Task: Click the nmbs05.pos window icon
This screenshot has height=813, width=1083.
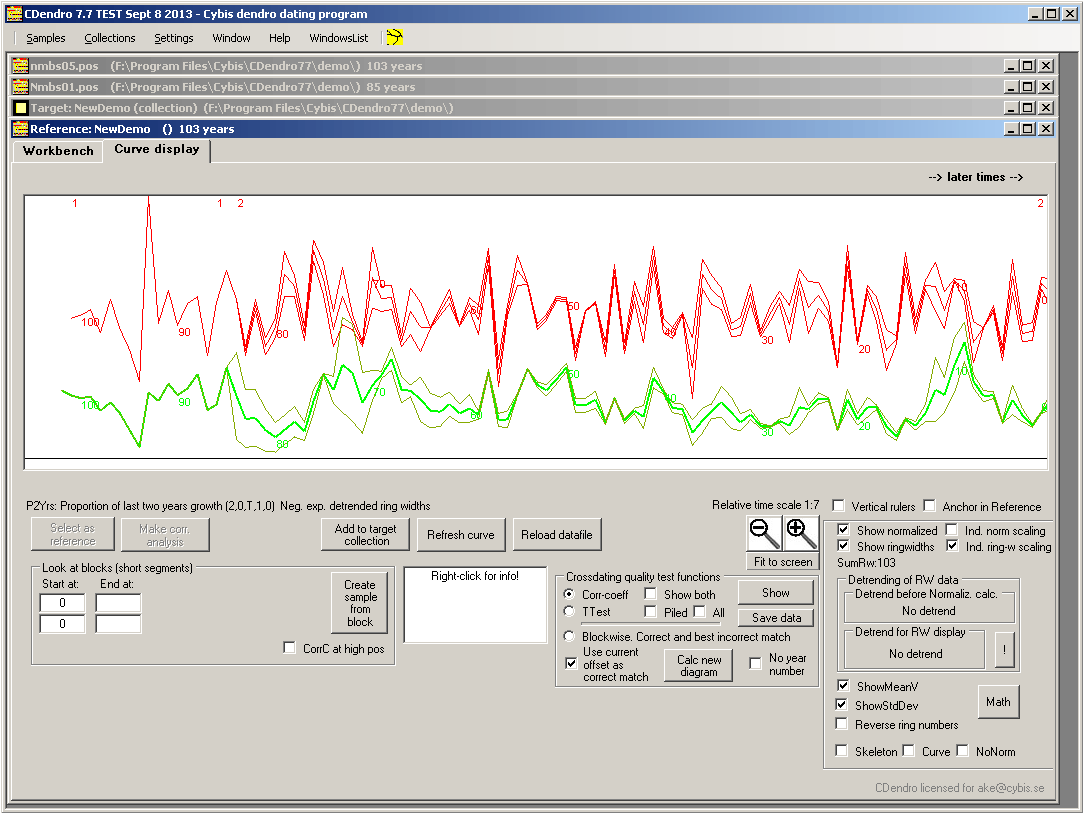Action: pos(21,66)
